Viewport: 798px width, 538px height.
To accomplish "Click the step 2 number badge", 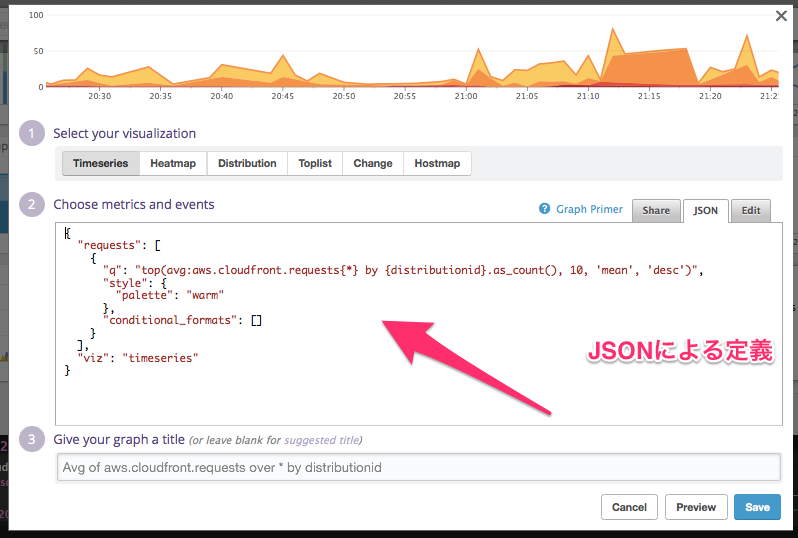I will tap(32, 204).
